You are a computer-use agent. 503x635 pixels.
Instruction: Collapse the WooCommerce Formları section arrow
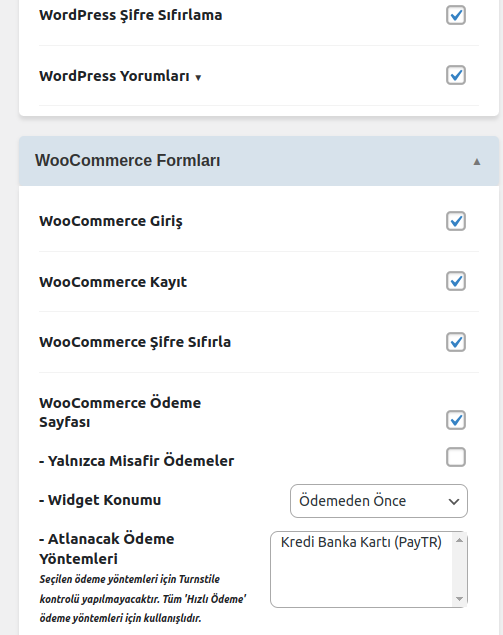pos(477,162)
